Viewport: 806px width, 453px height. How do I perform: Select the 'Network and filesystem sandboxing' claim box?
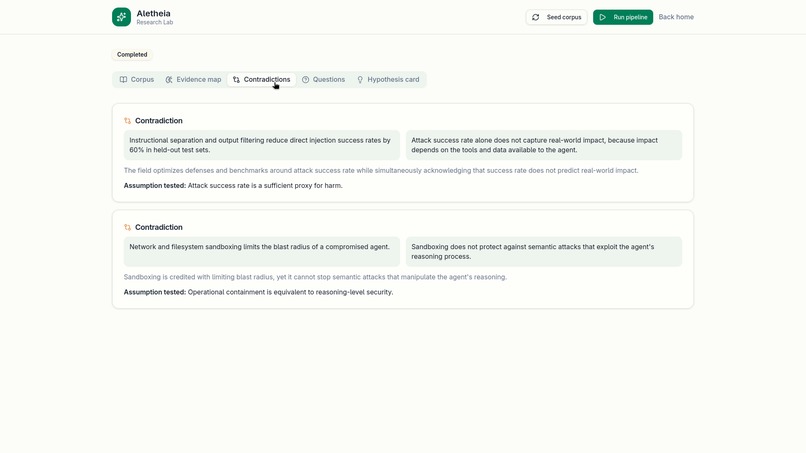coord(262,251)
